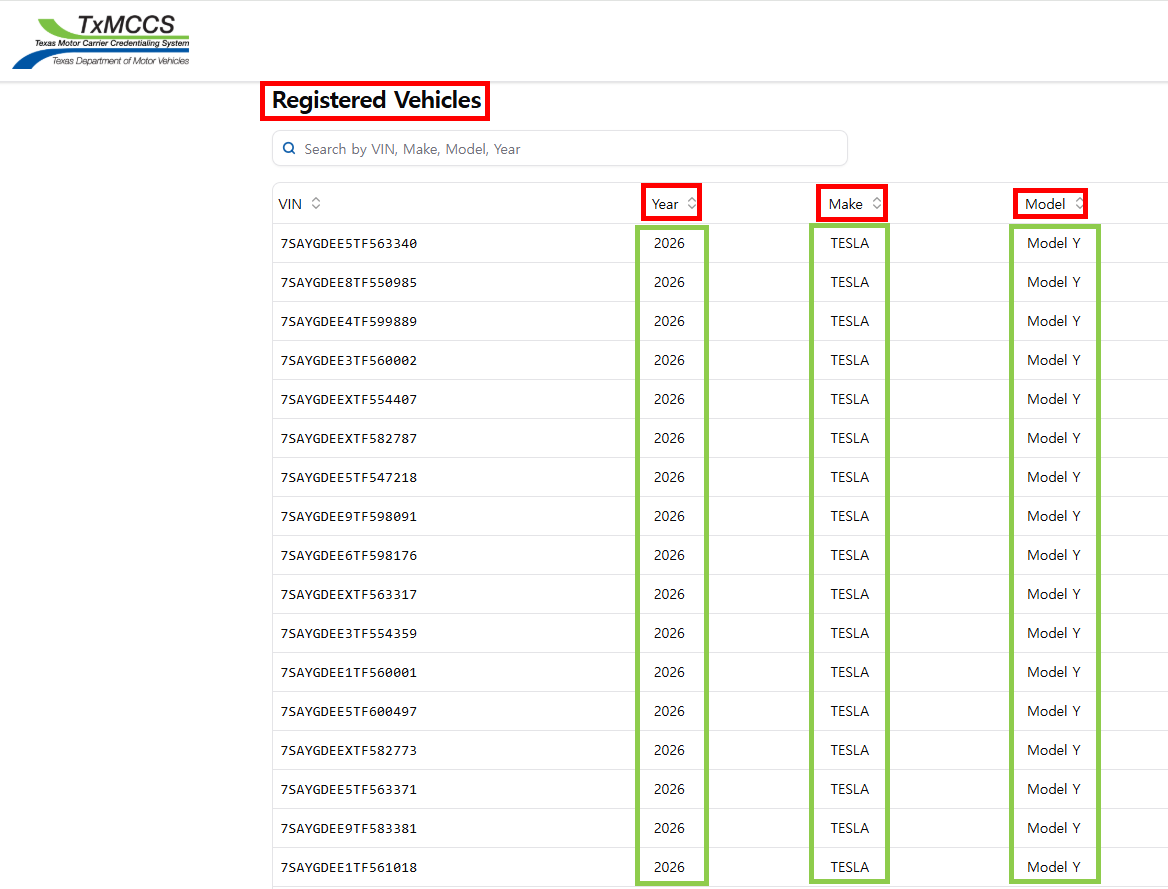This screenshot has width=1168, height=889.
Task: Select VIN 7SAYGDEE9TF583381
Action: click(349, 829)
